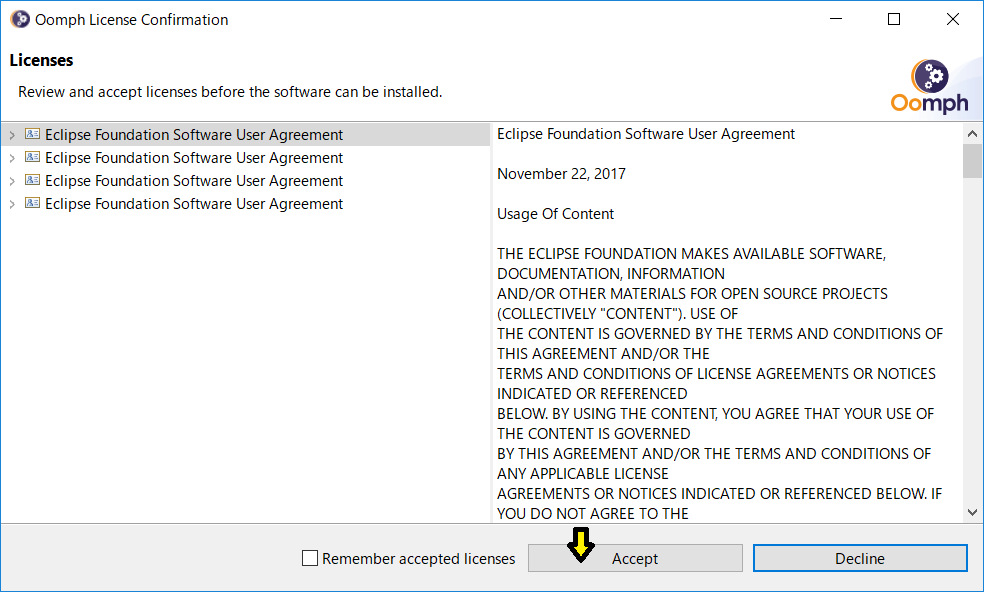Click the Oomph logo in the header

point(929,87)
